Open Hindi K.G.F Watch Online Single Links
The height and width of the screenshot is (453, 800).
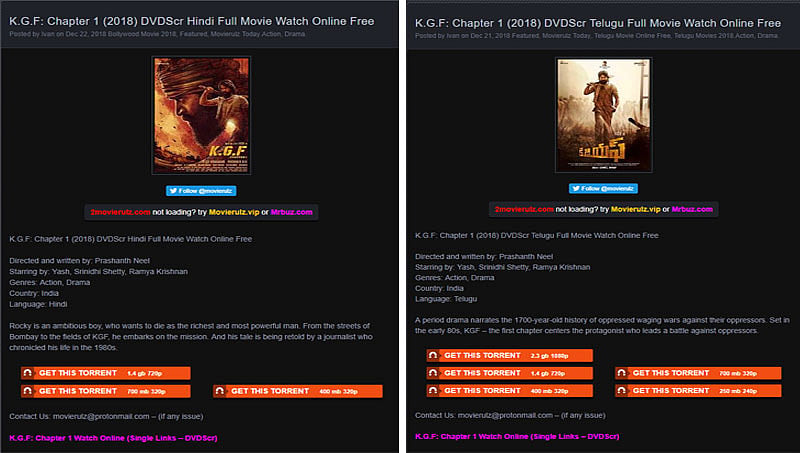(x=113, y=438)
